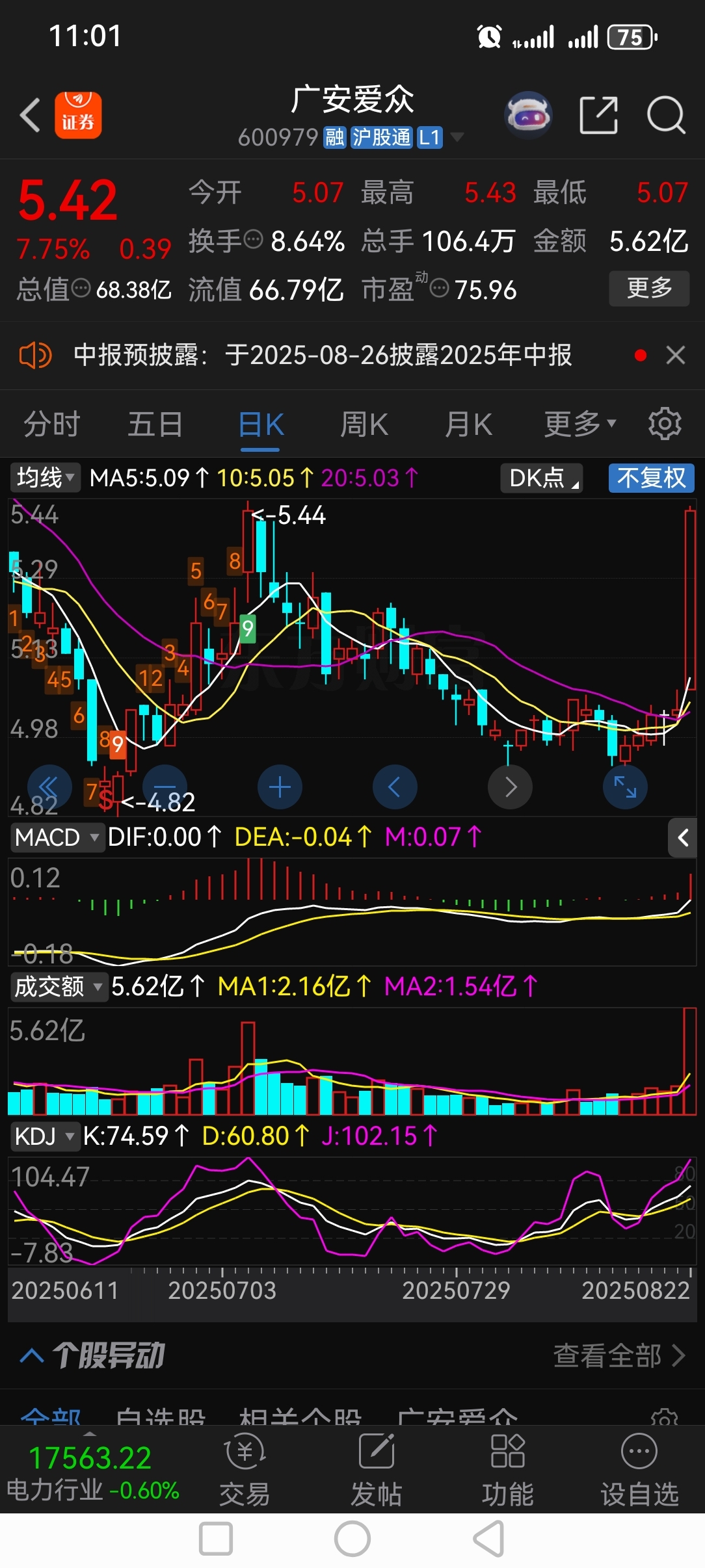The image size is (705, 1568).
Task: Tap the back arrow at top left
Action: click(31, 115)
